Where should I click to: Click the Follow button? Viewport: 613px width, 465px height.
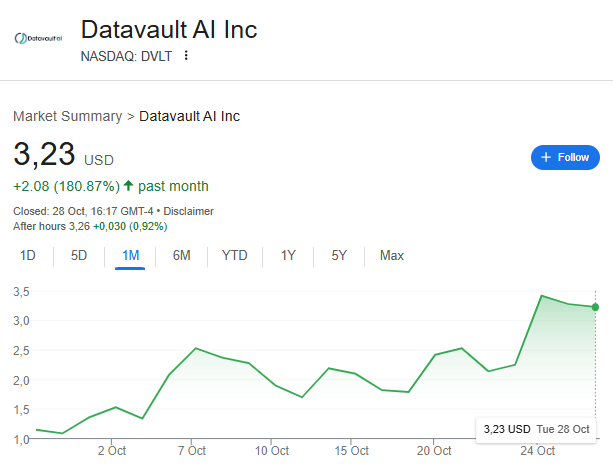(565, 157)
